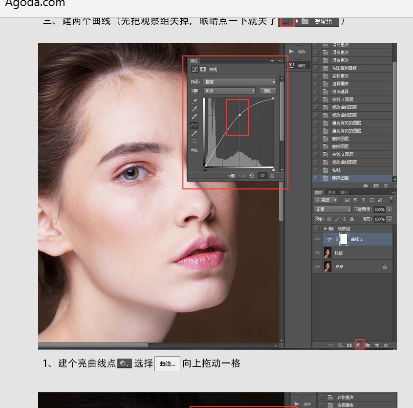Click the link layers icon

pos(330,345)
